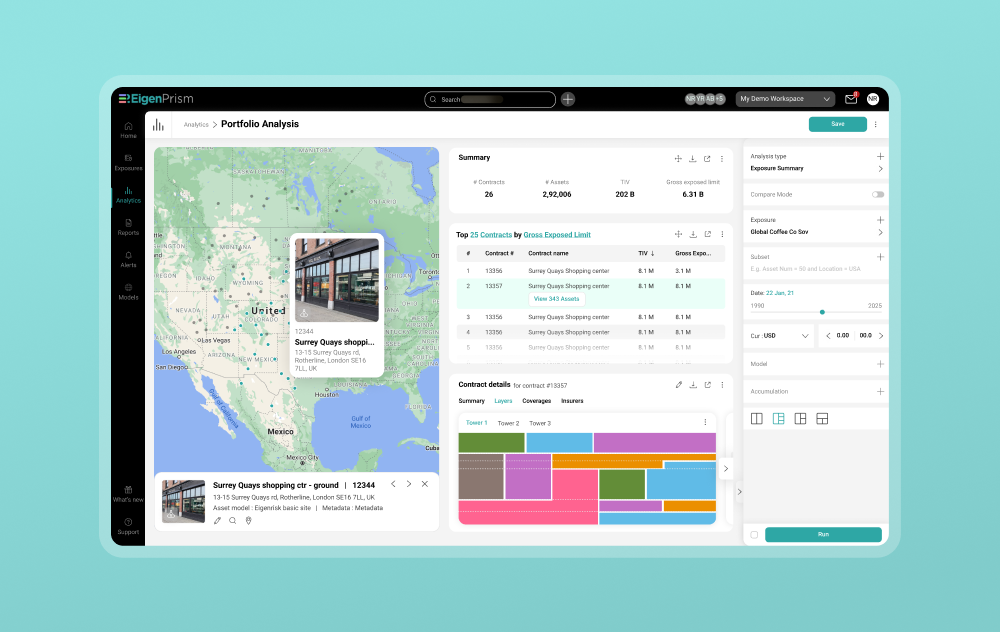Click the date range slider handle

point(822,312)
